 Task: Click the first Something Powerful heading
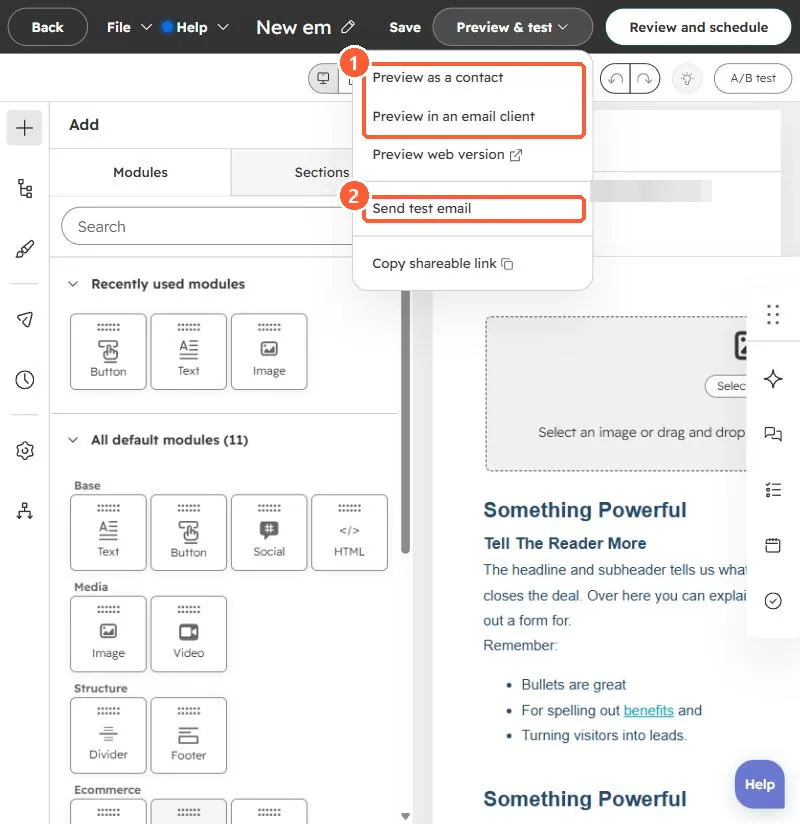(x=584, y=510)
